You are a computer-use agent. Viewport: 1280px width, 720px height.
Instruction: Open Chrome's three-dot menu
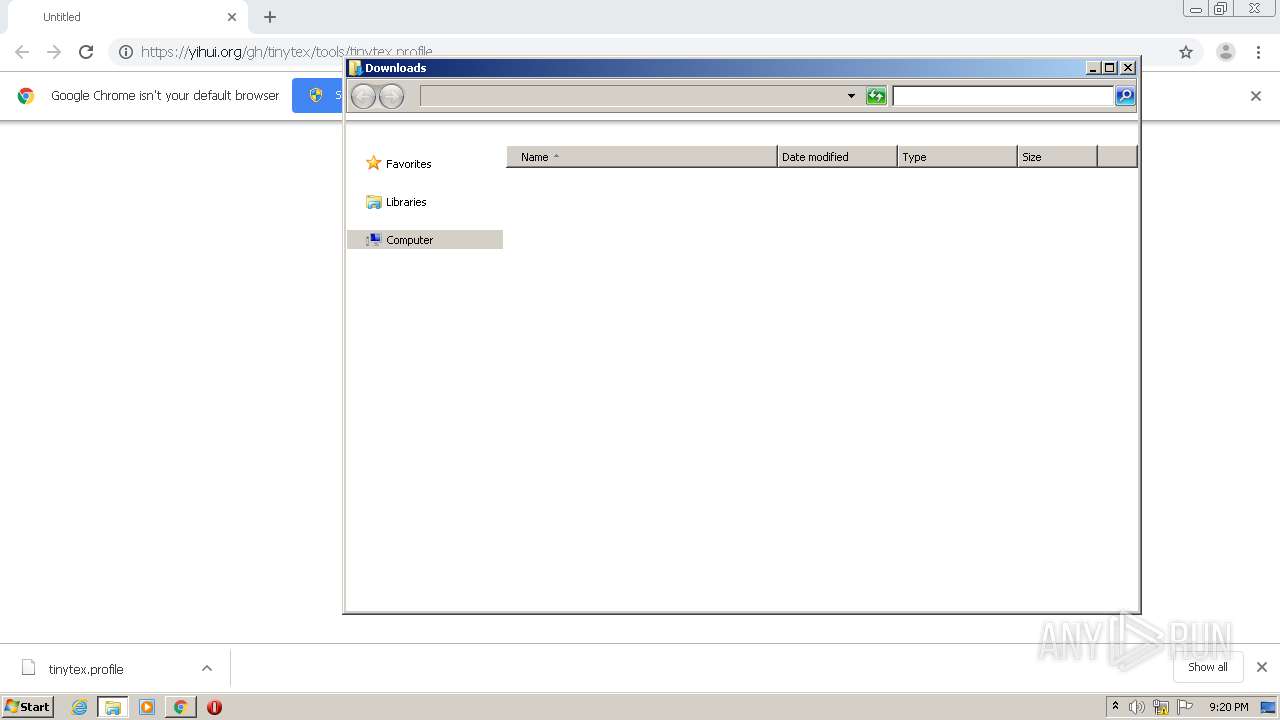1258,52
